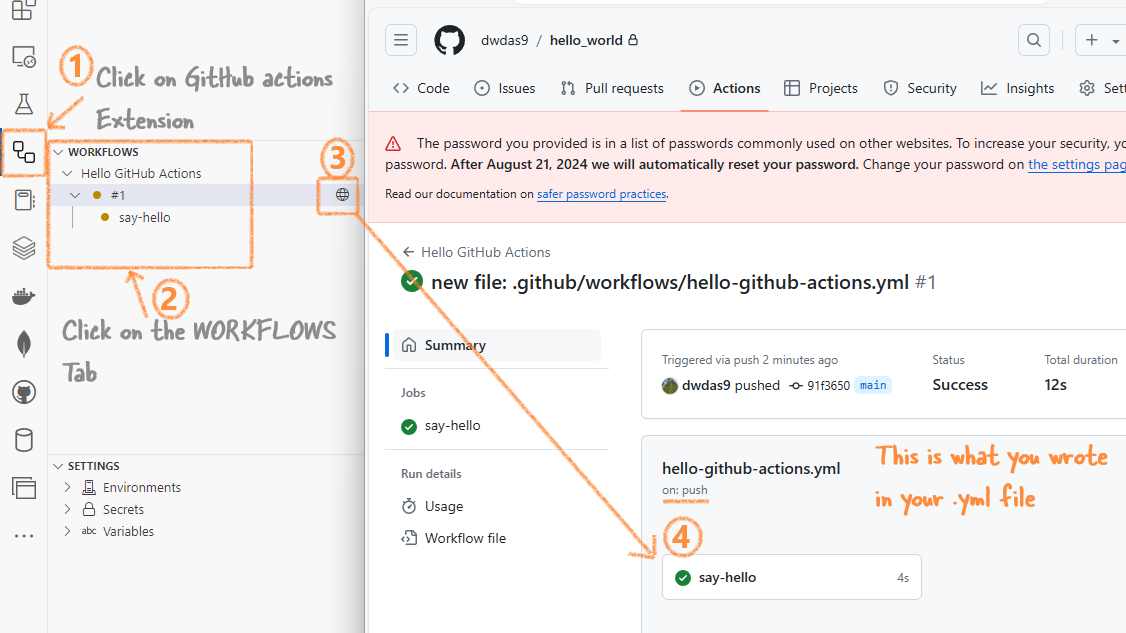Open the GitHub octocat icon in the activity bar

tap(24, 392)
